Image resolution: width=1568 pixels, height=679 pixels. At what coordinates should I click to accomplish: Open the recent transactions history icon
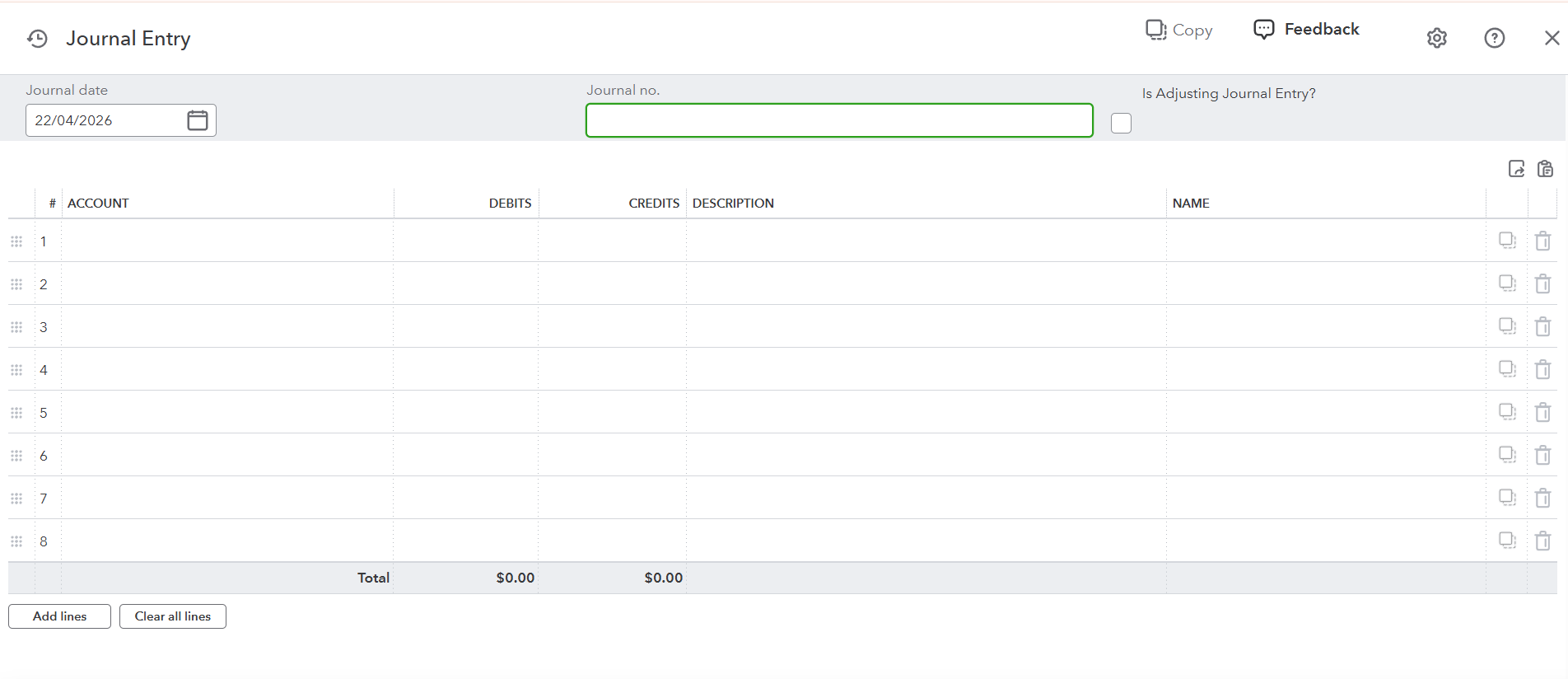tap(37, 39)
